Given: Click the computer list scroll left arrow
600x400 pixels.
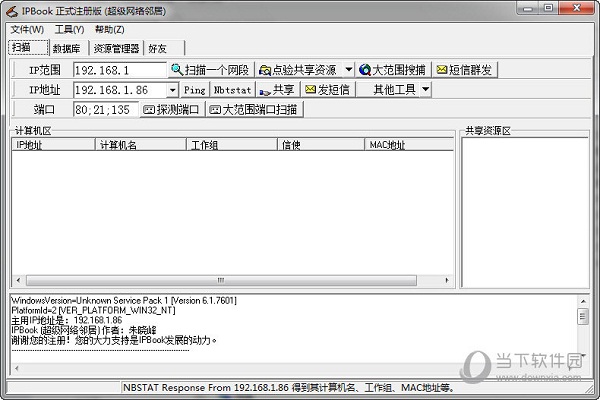Looking at the screenshot, I should (18, 281).
